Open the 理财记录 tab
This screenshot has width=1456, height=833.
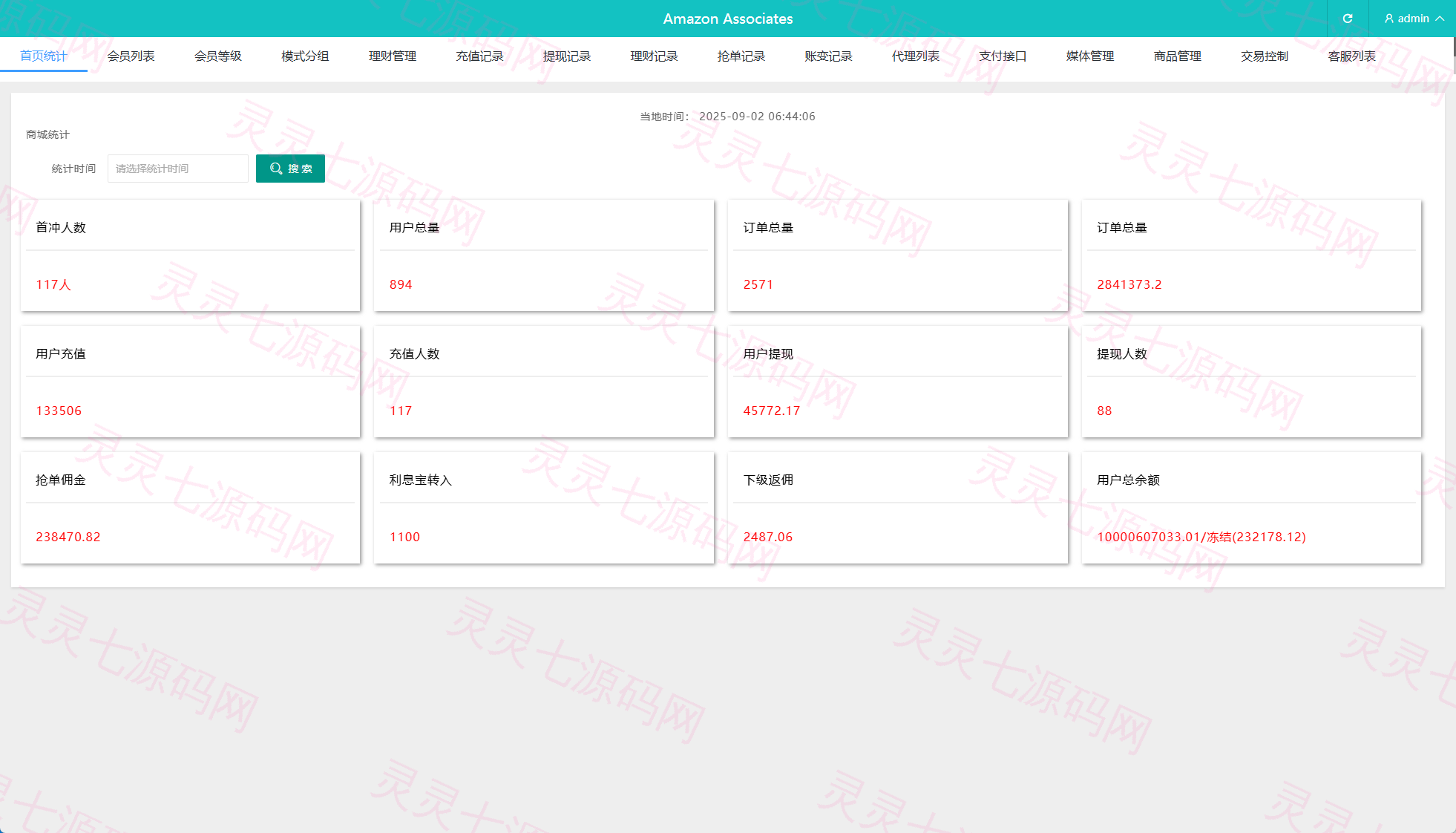[654, 56]
